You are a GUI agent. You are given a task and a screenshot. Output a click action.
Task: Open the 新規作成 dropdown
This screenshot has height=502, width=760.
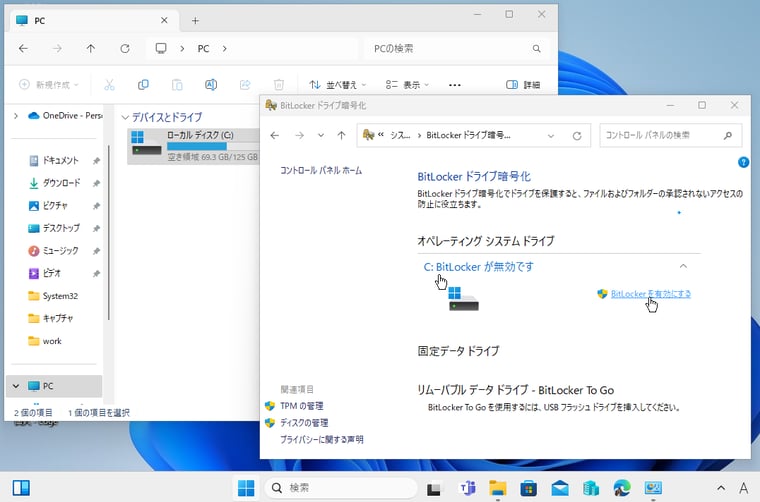click(x=48, y=85)
